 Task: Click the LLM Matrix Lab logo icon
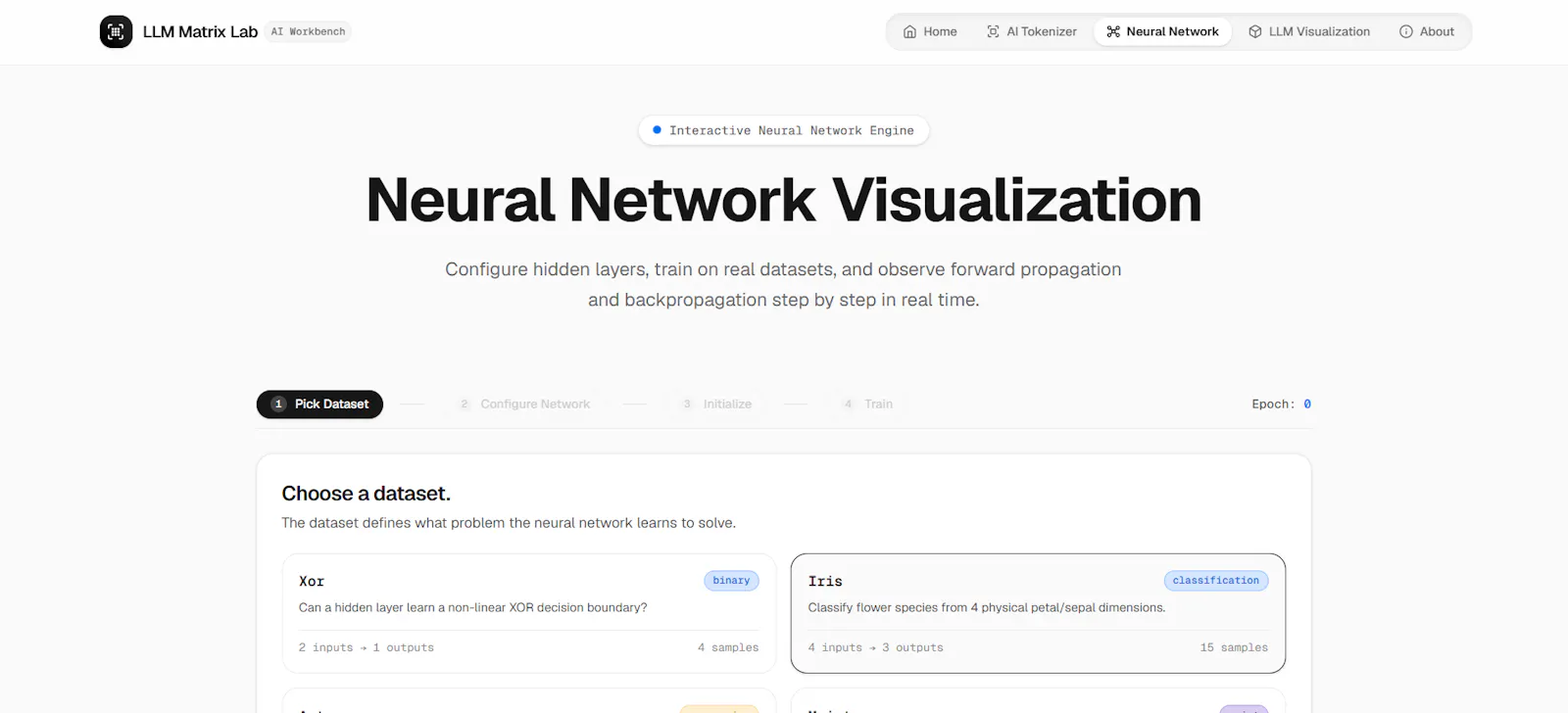tap(116, 31)
